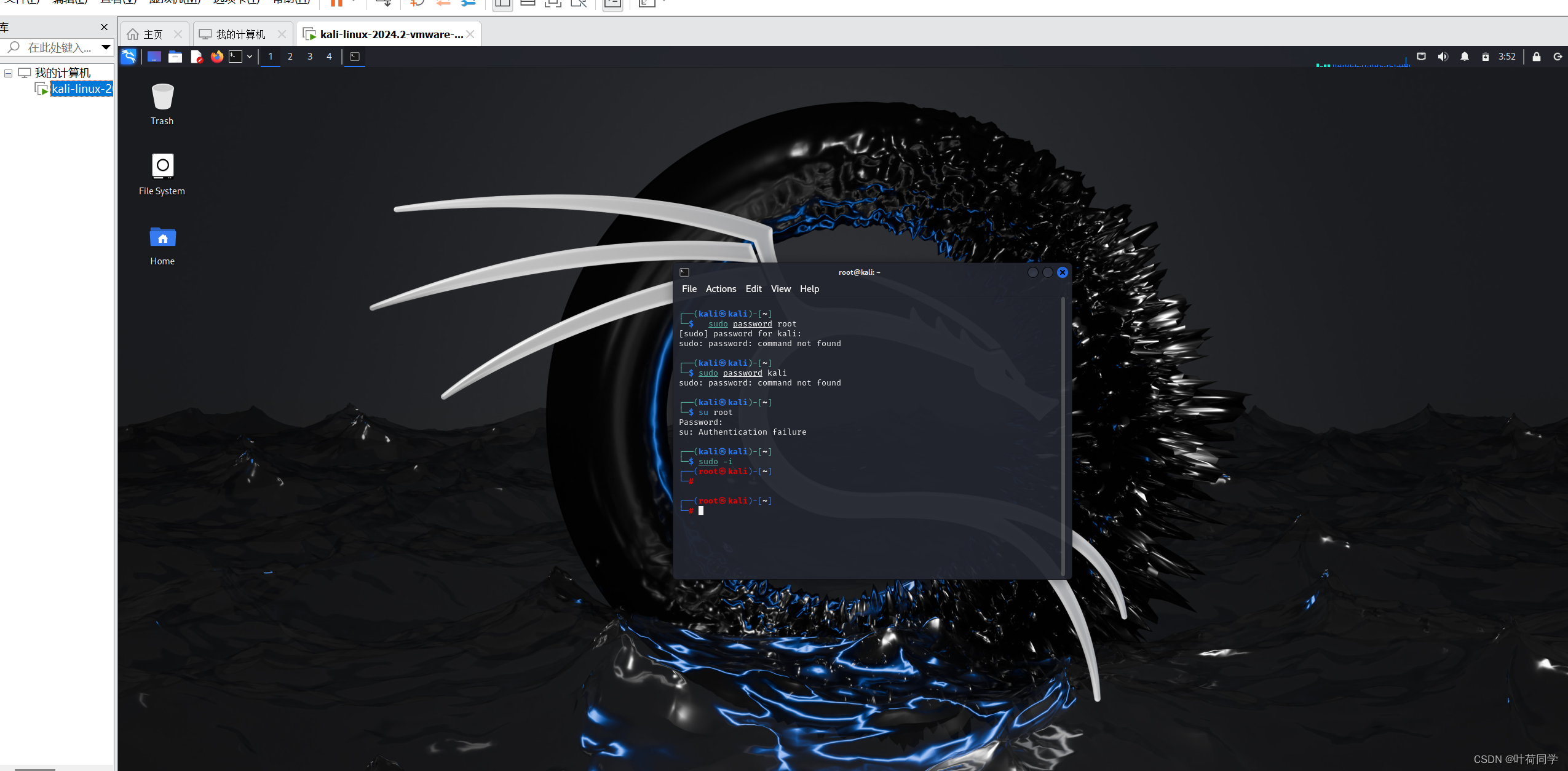
Task: Focus the library search input field
Action: pyautogui.click(x=59, y=47)
